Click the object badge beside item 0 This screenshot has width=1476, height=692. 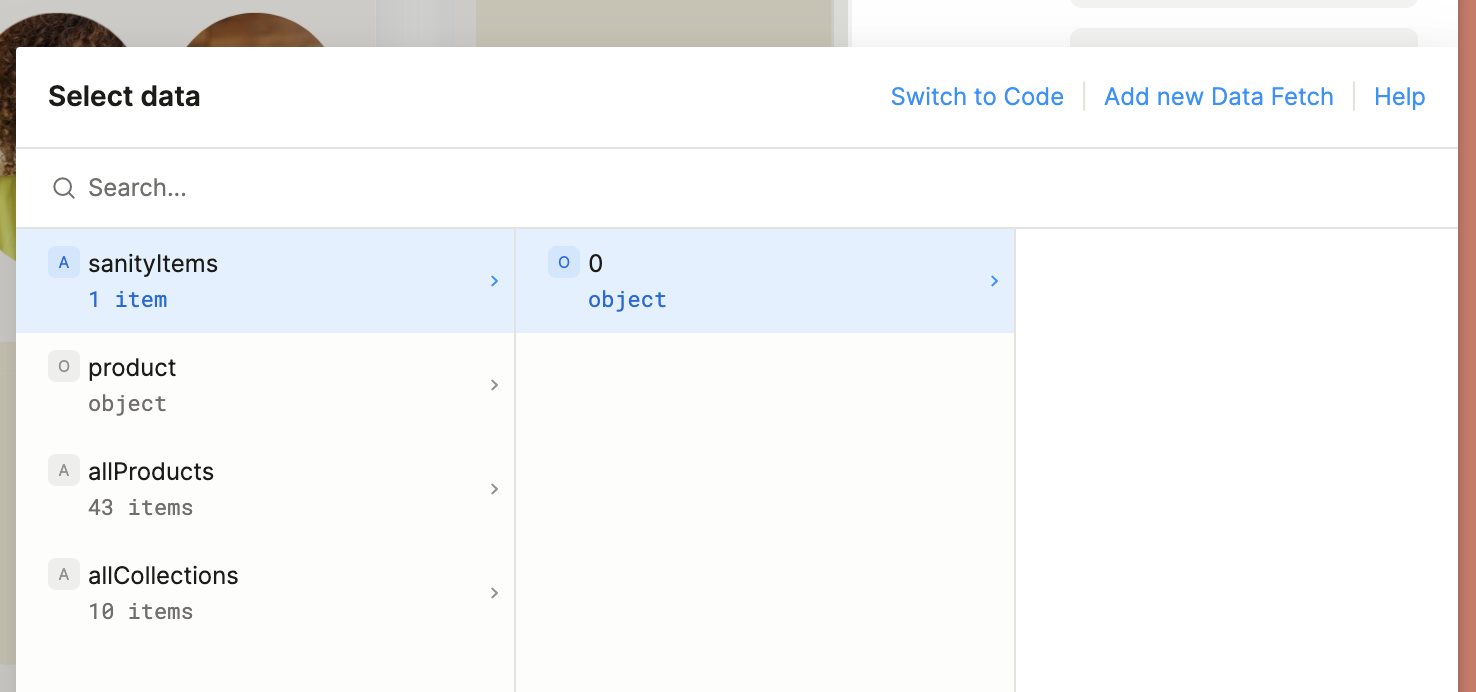564,263
